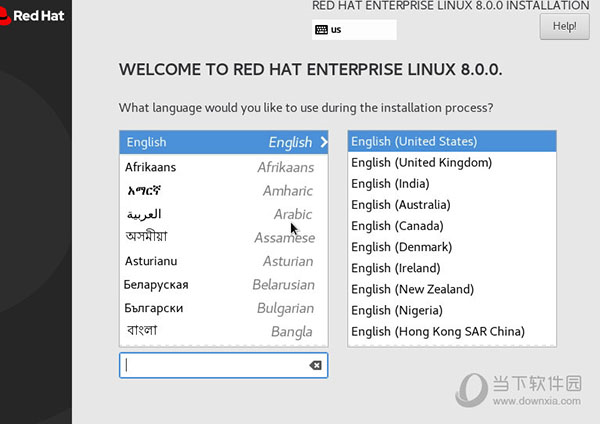Select Afrikaans in the language list
The height and width of the screenshot is (424, 600).
223,167
